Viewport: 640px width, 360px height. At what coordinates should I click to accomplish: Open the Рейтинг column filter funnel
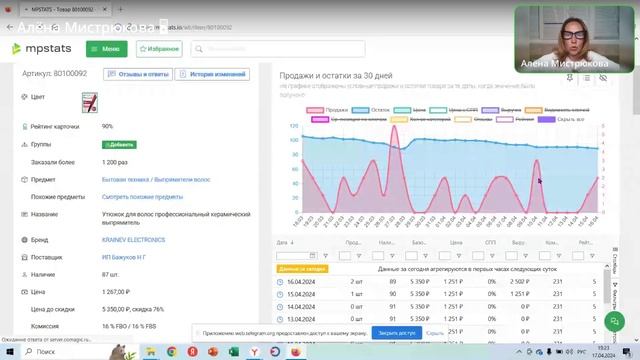(592, 256)
